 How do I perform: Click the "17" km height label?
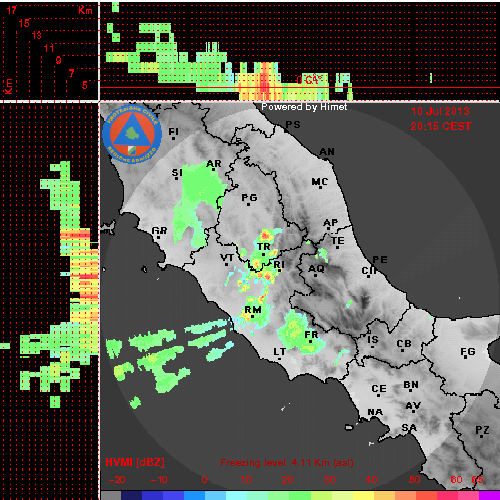(12, 10)
